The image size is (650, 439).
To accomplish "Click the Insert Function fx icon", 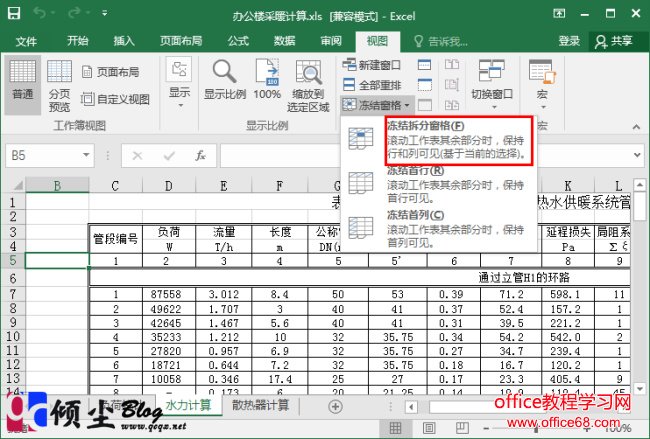I will click(x=200, y=156).
